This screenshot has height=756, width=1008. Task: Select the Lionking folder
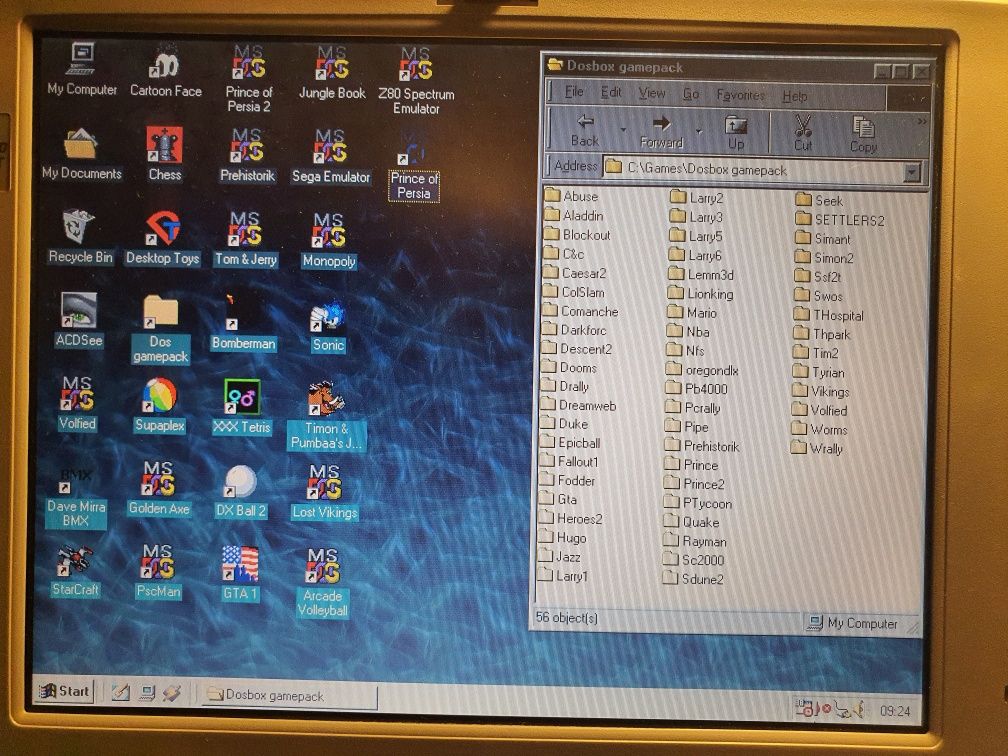tap(701, 293)
